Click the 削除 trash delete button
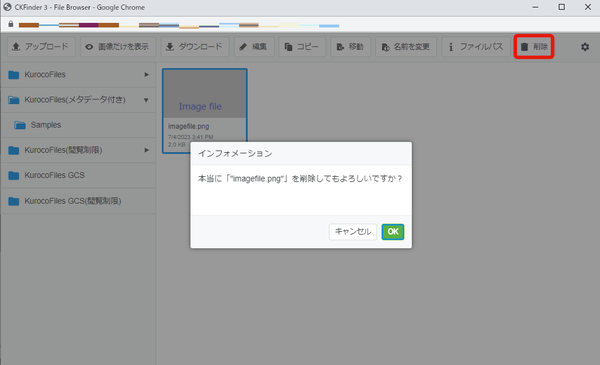The height and width of the screenshot is (365, 600). 534,47
